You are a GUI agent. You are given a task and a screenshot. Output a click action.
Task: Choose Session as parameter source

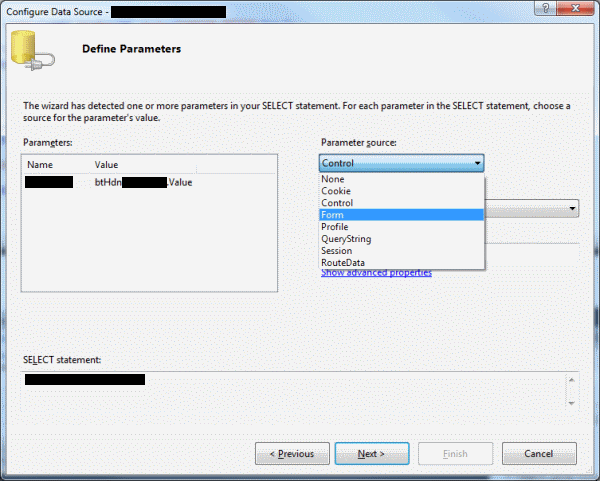[337, 251]
